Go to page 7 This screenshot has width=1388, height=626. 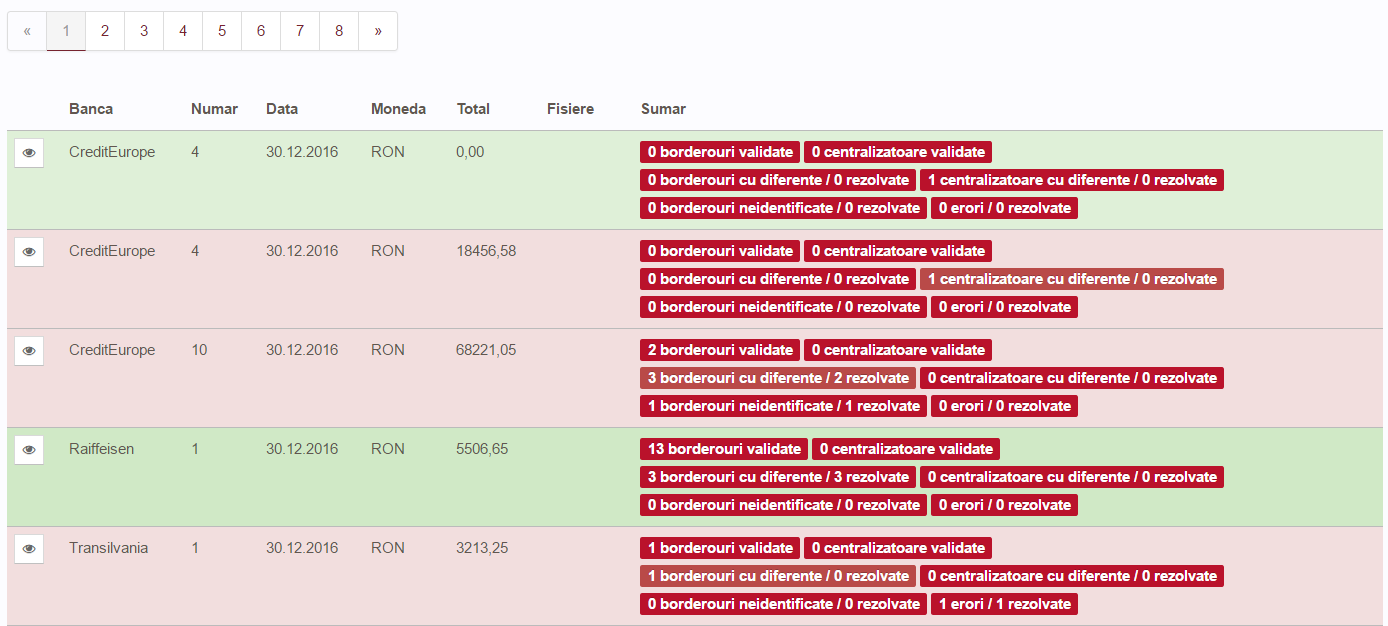coord(300,31)
